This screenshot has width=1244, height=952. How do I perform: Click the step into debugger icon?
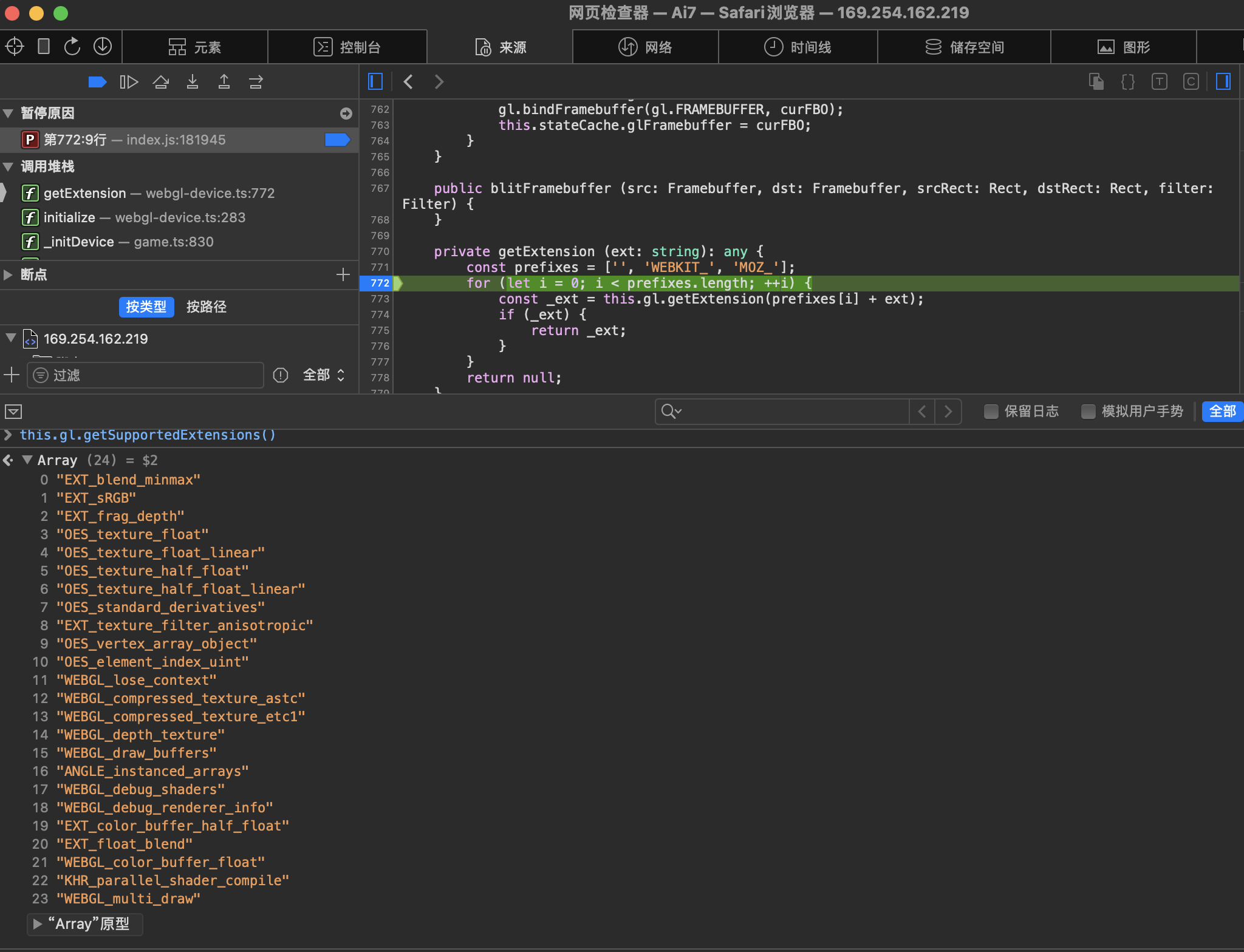point(193,82)
